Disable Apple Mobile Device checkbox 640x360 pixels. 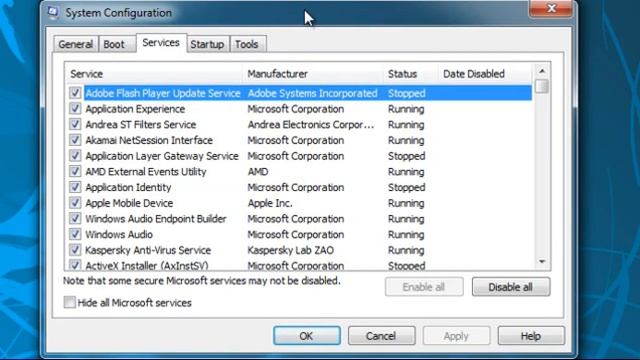(x=75, y=203)
